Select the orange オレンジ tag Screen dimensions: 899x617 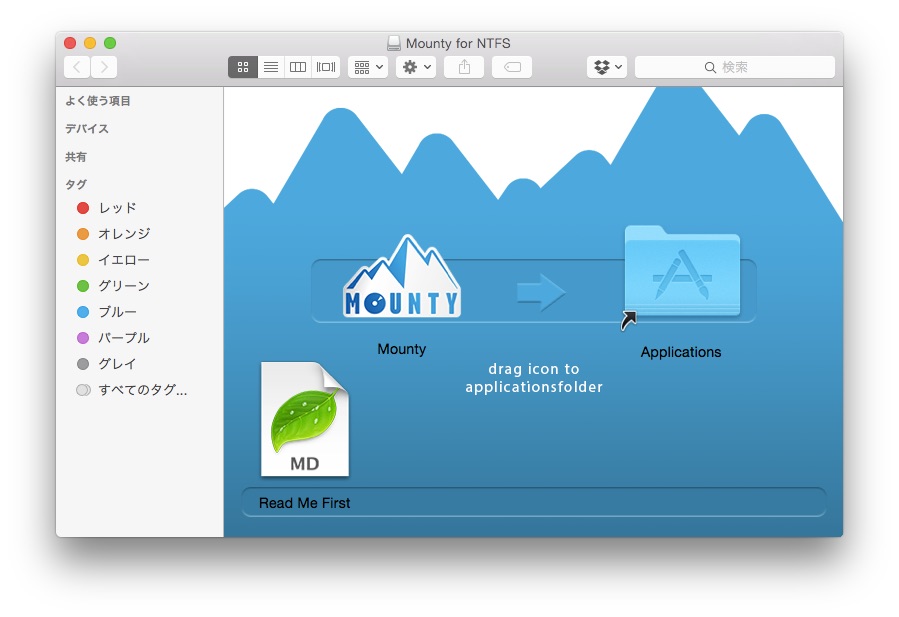coord(114,234)
